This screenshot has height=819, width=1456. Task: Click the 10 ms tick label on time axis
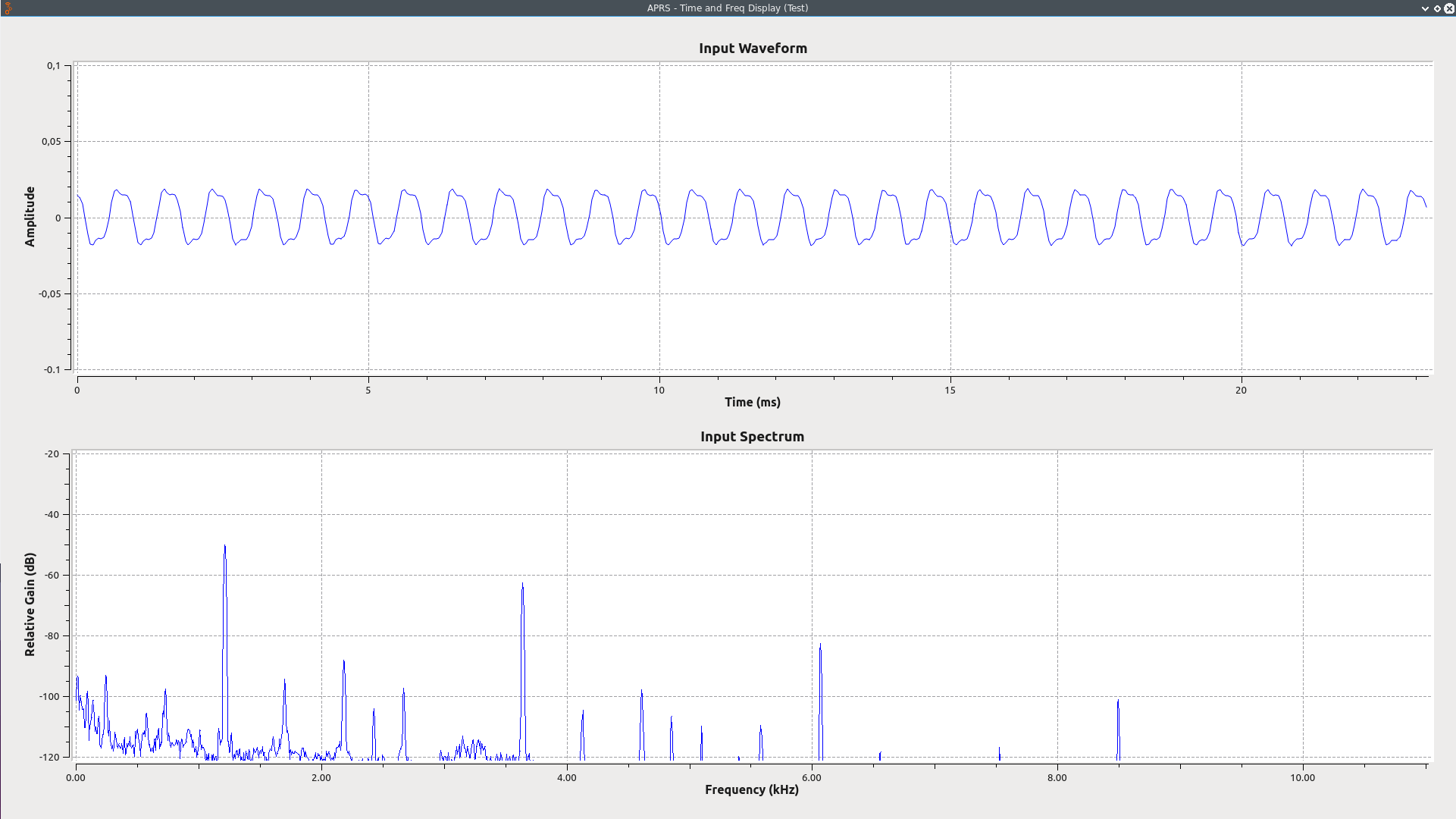click(659, 391)
